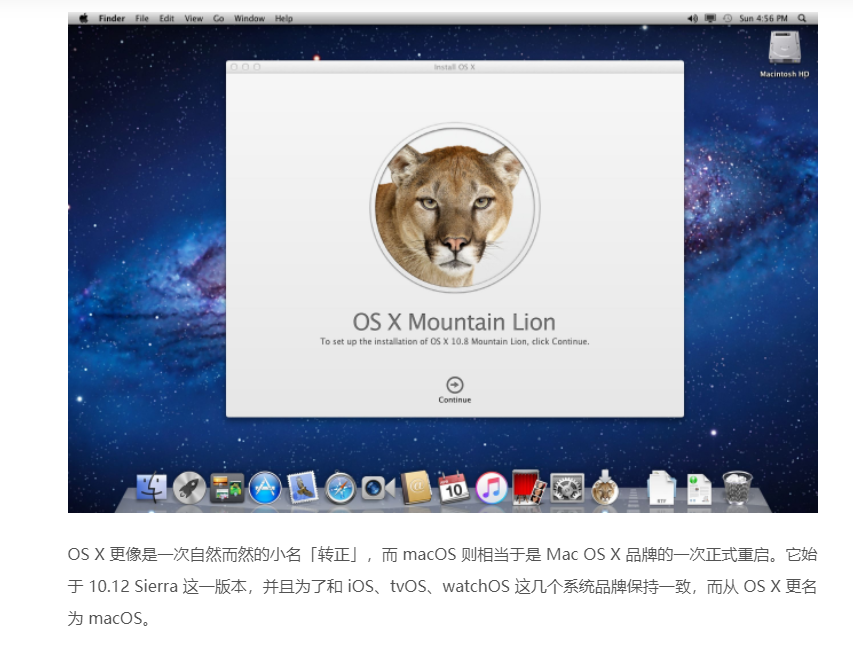Open volume control in menu bar
The image size is (853, 649).
tap(692, 18)
